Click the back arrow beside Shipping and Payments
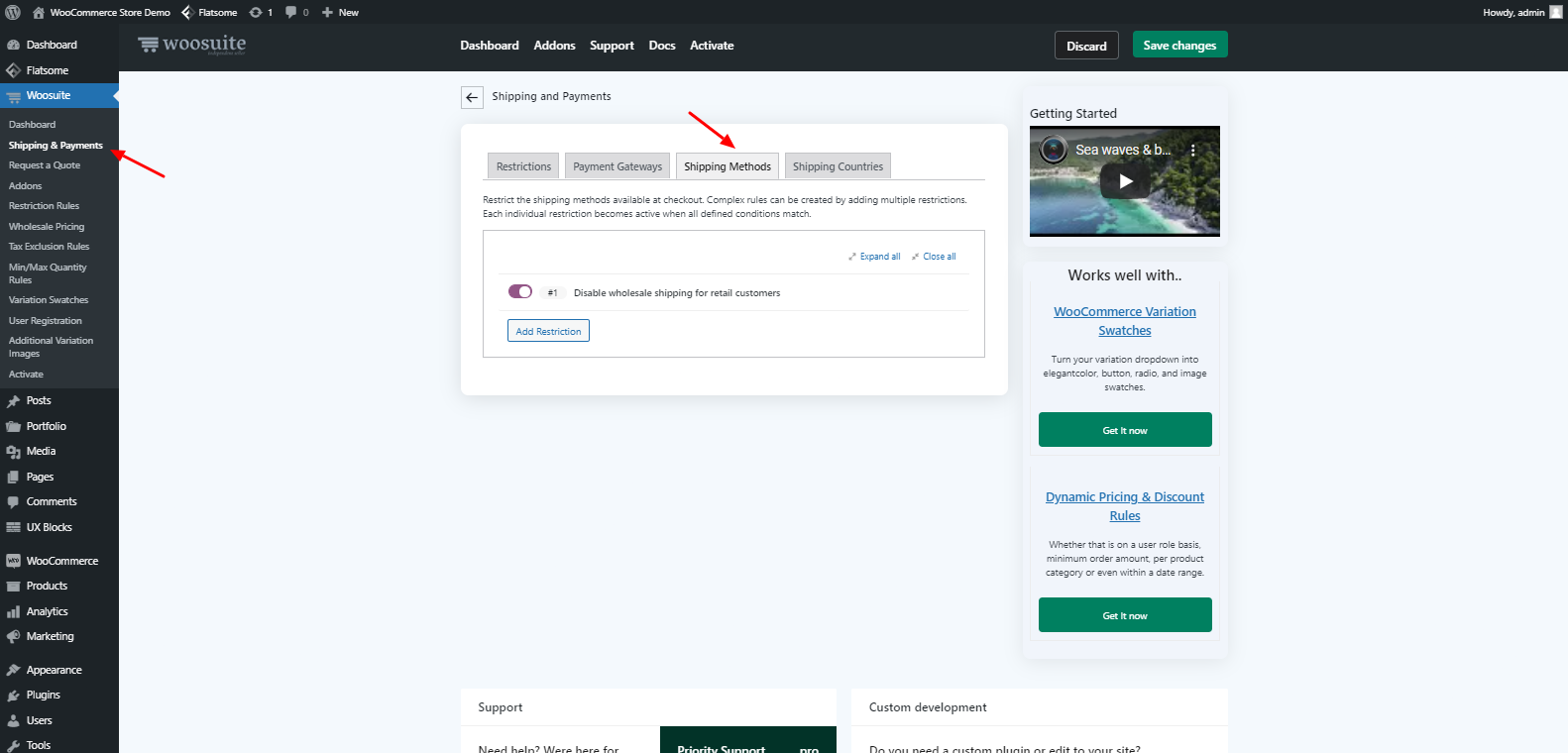Viewport: 1568px width, 753px height. (472, 97)
